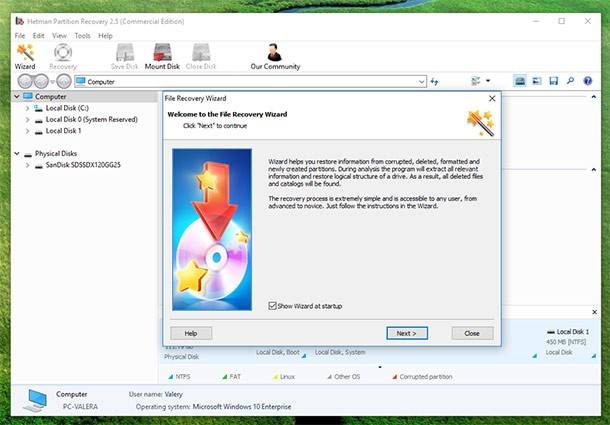Select the Computer tree root

tap(51, 96)
